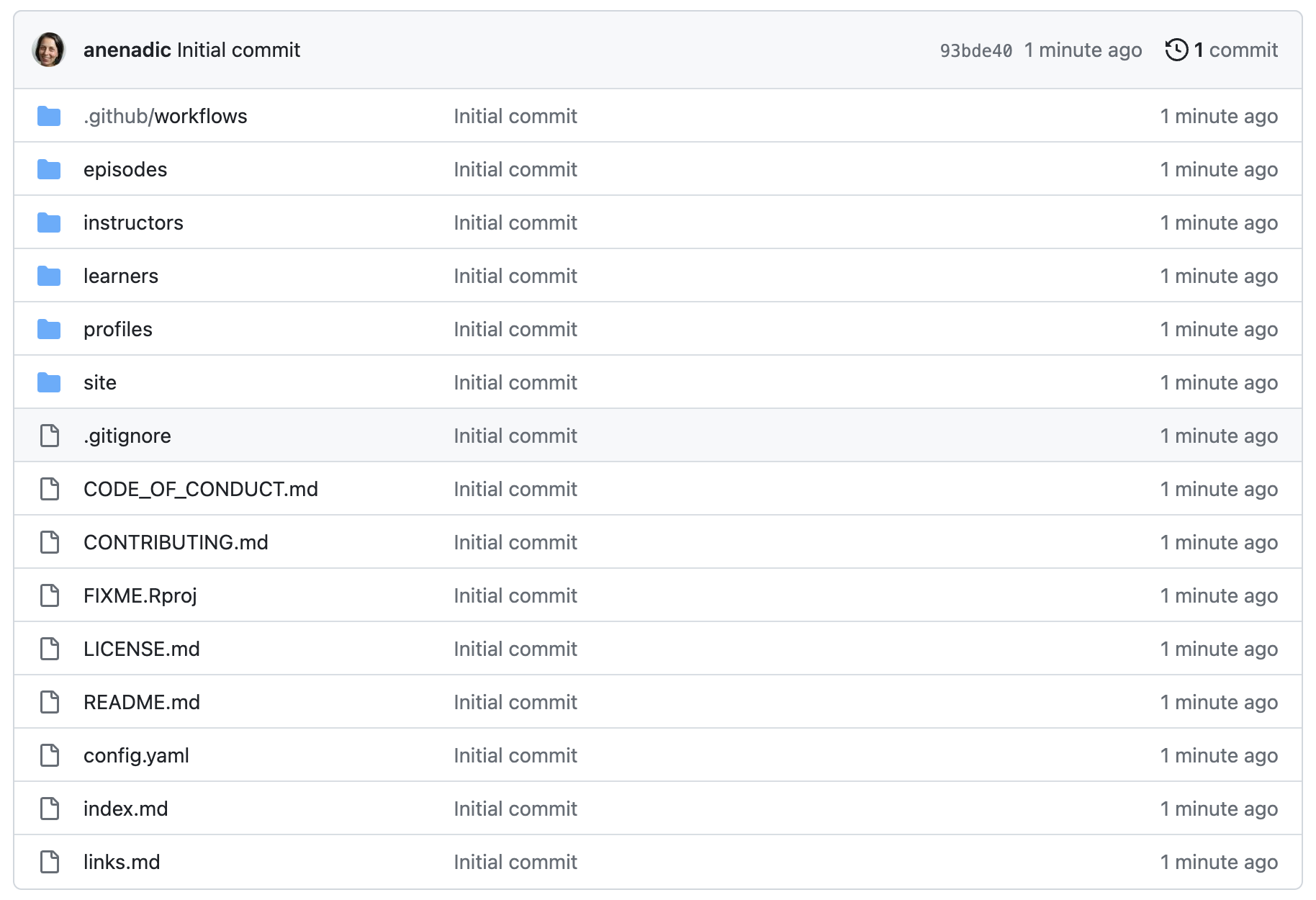Open the CONTRIBUTING.md file

pos(176,542)
